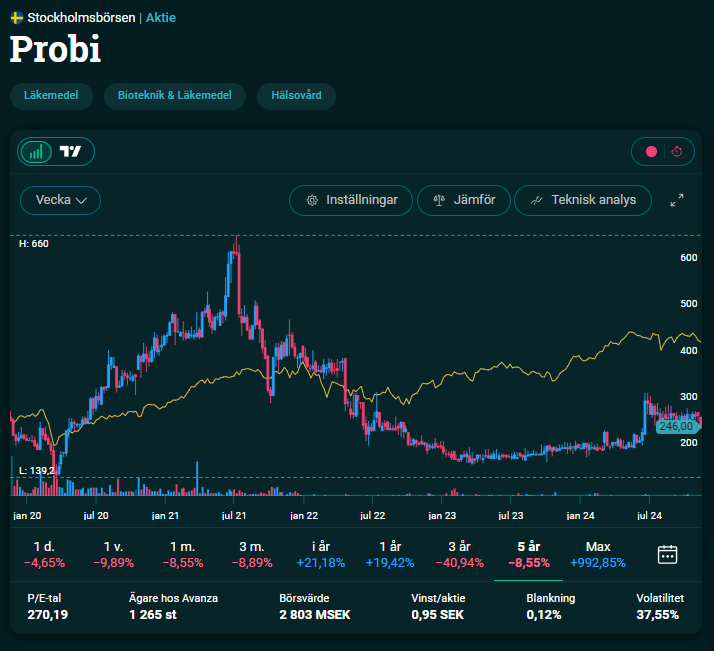Viewport: 714px width, 651px height.
Task: Toggle the red live streaming dot
Action: pos(651,152)
